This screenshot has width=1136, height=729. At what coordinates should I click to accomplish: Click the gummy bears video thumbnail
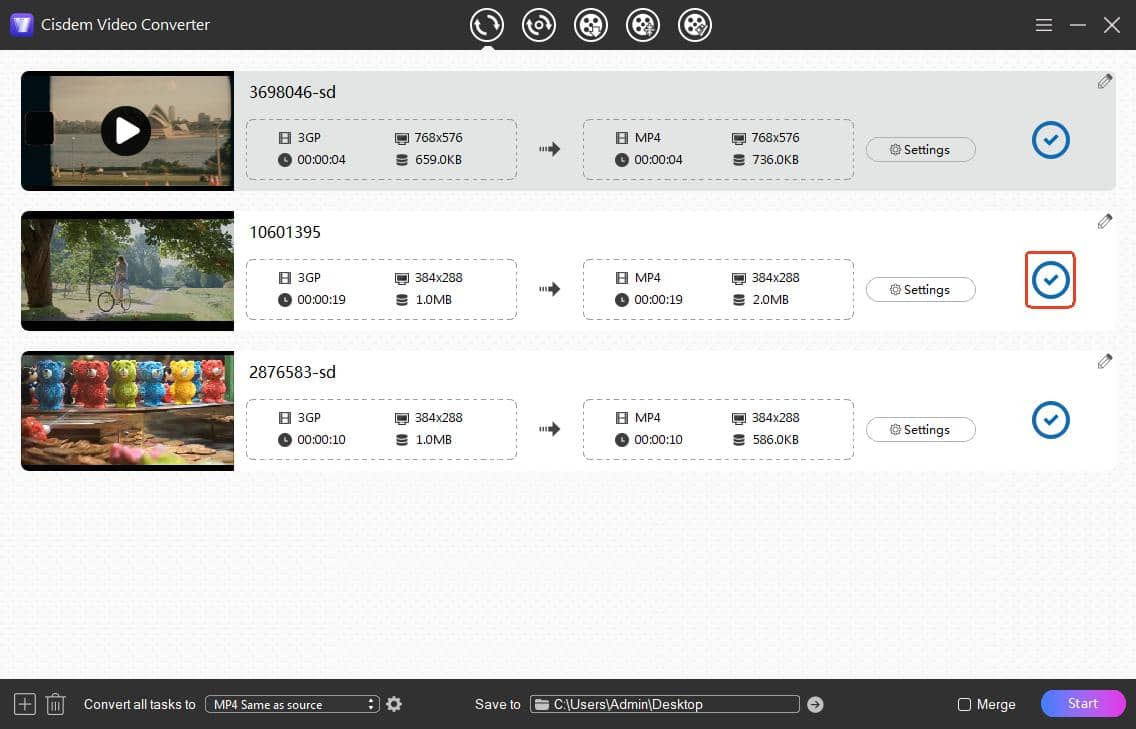tap(127, 410)
